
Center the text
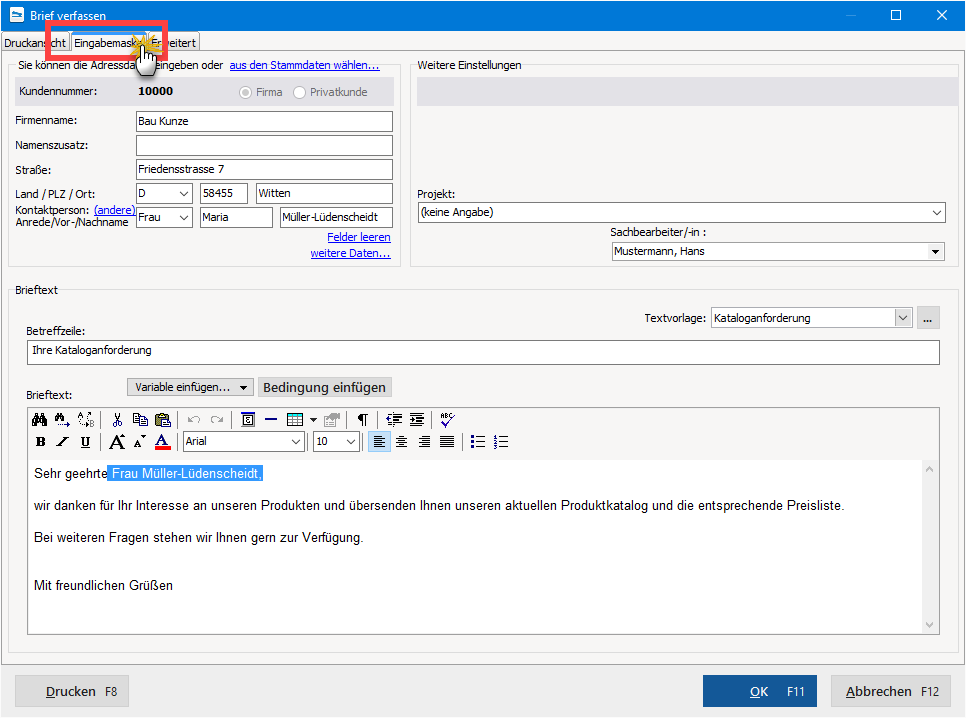click(x=402, y=442)
